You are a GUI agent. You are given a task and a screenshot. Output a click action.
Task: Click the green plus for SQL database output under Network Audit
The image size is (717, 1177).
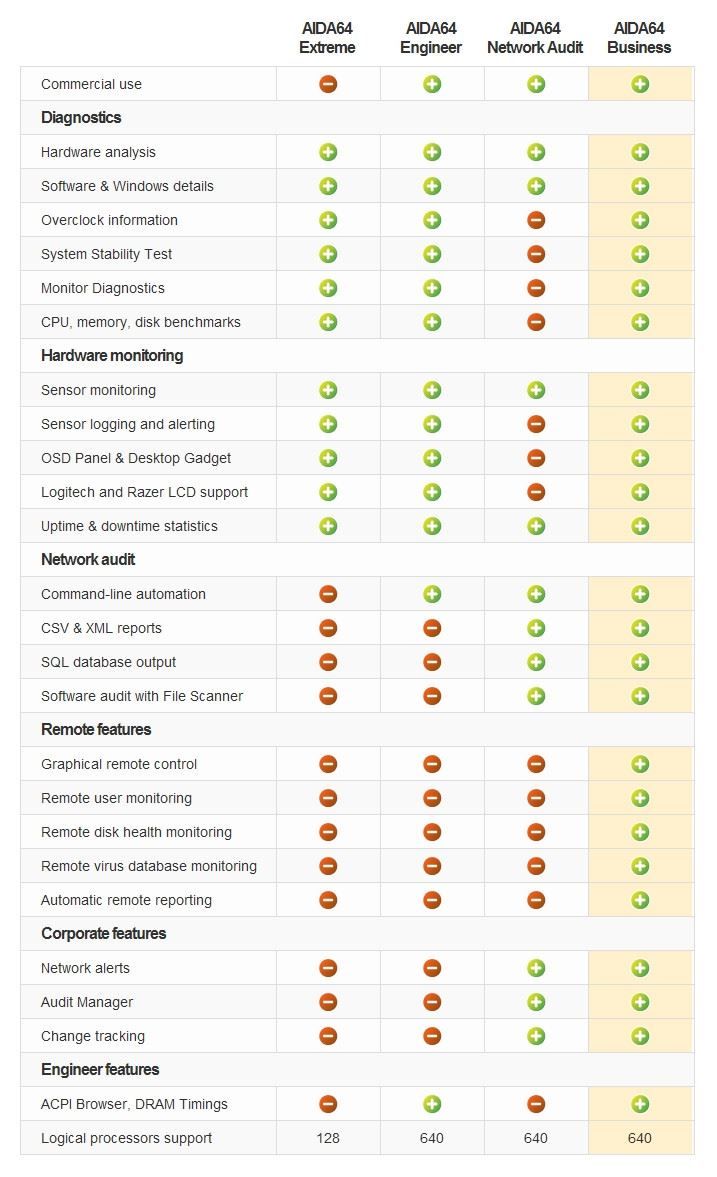pyautogui.click(x=536, y=662)
